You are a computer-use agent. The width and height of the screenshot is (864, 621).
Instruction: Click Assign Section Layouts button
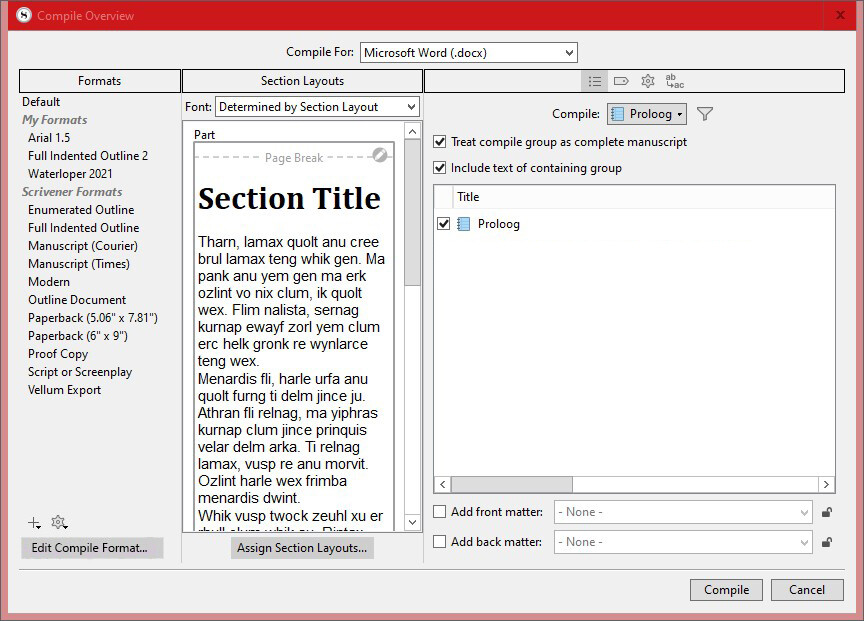click(302, 548)
